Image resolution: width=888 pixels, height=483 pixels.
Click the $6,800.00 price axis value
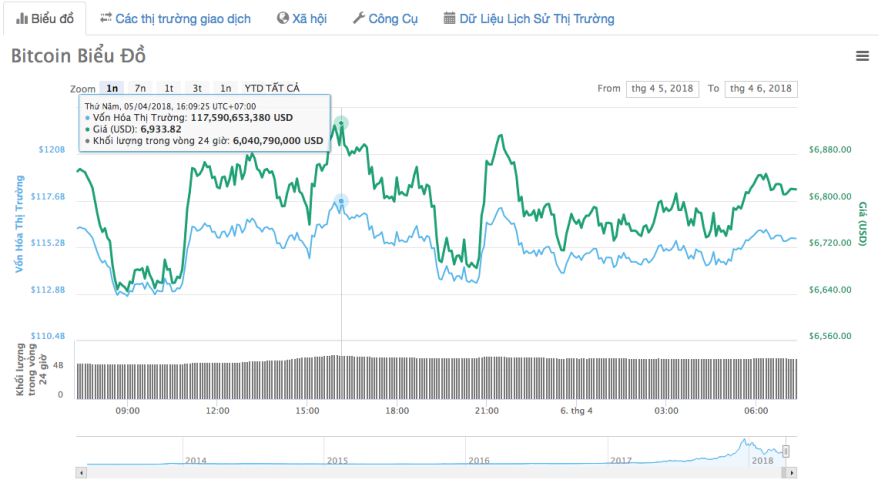coord(830,197)
